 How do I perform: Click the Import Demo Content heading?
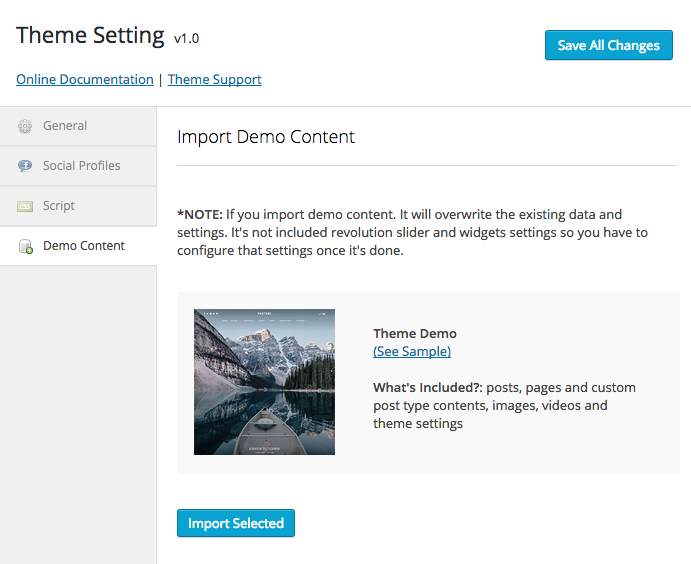(x=266, y=137)
